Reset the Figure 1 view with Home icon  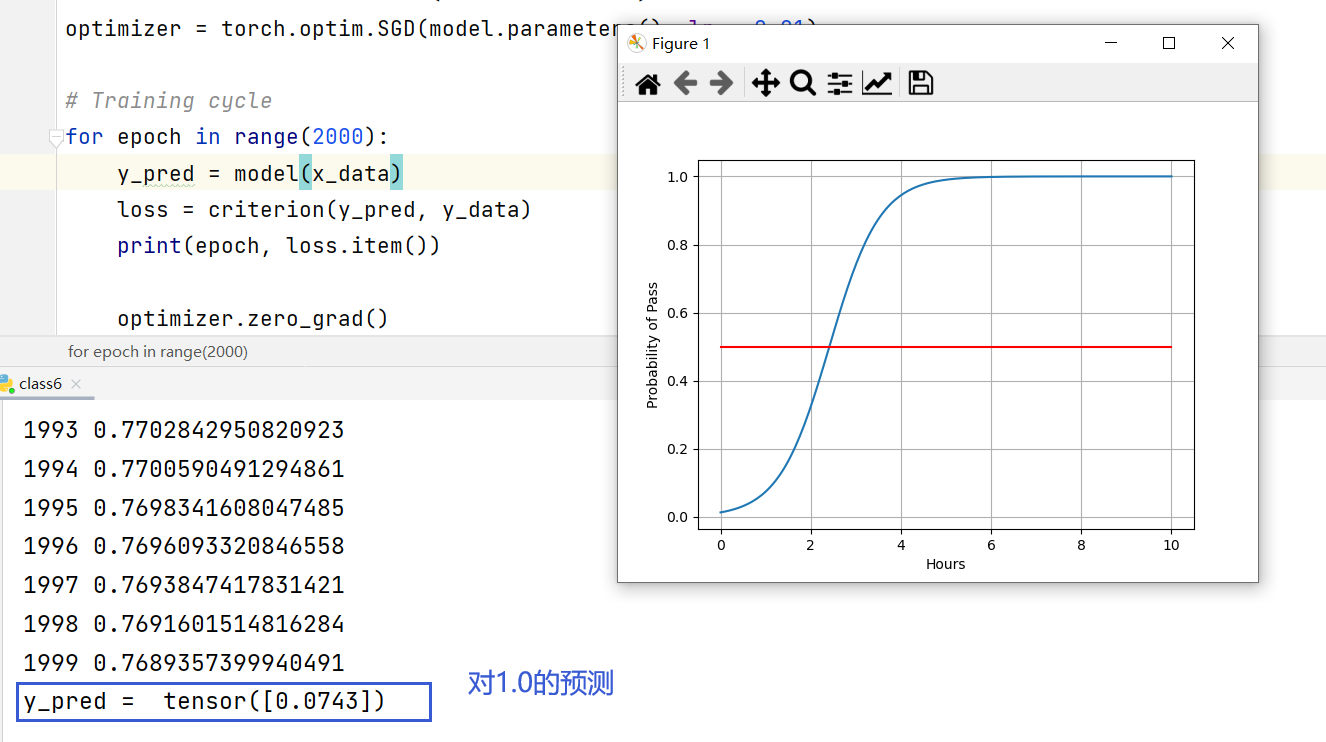tap(648, 83)
